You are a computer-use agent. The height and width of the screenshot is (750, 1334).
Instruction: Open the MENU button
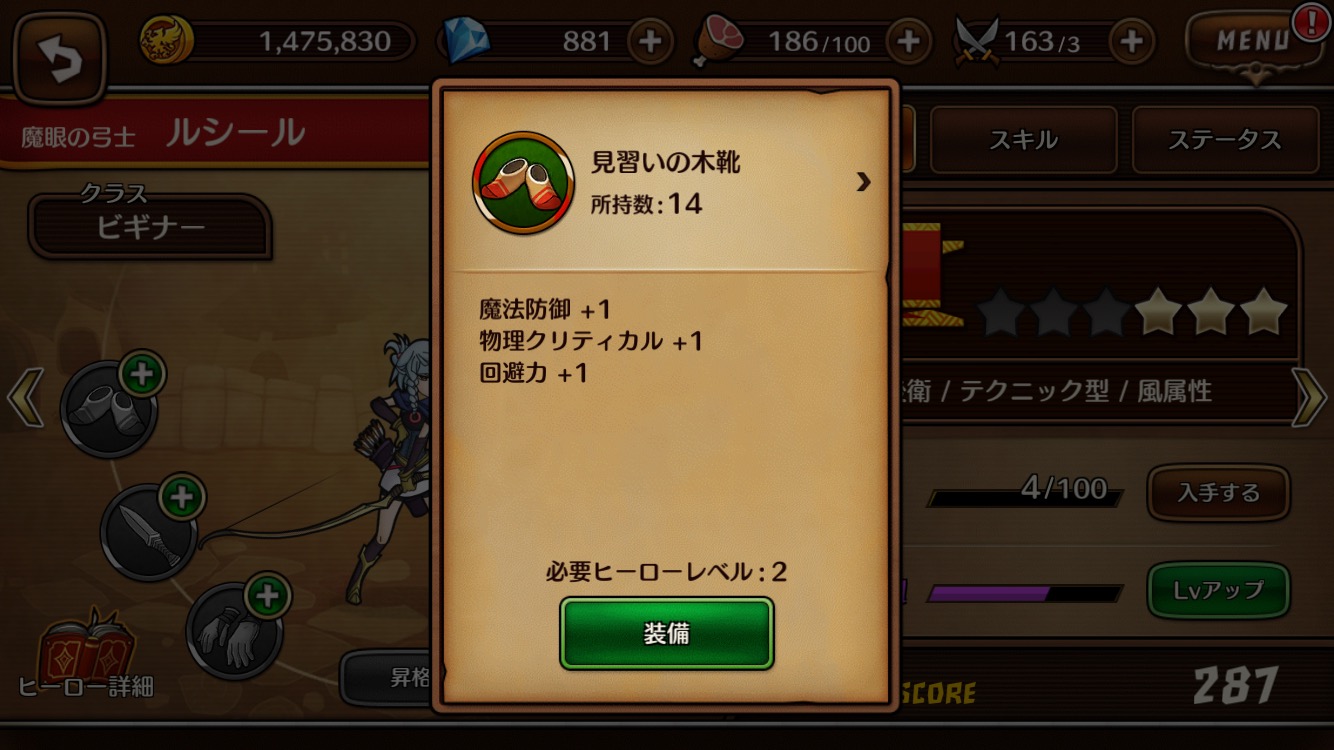click(1253, 42)
